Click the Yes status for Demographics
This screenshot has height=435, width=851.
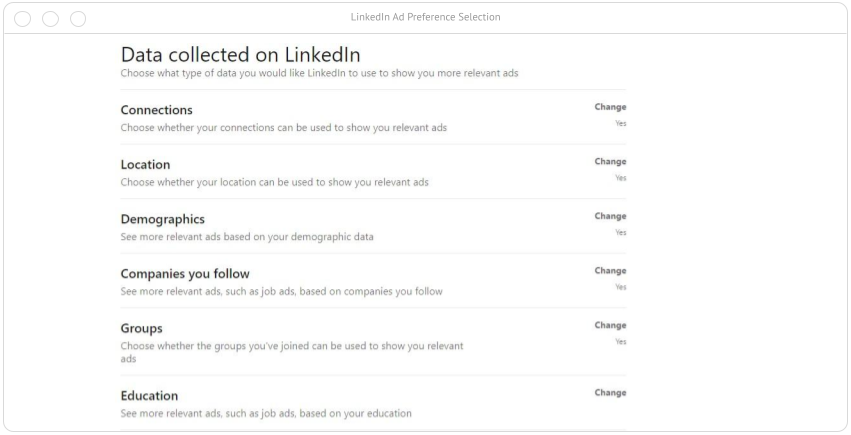[621, 233]
